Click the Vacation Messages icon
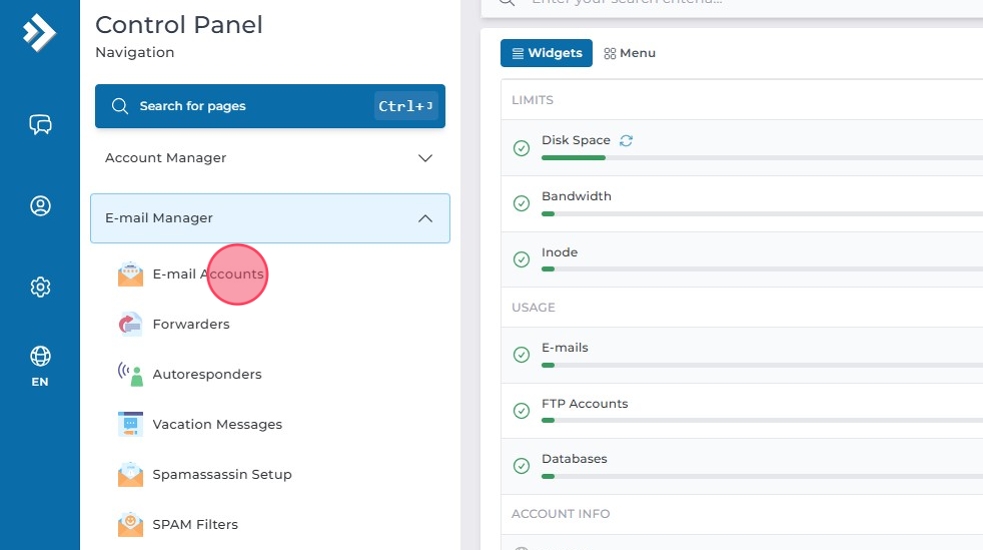Screen dimensions: 983x550 pos(130,424)
